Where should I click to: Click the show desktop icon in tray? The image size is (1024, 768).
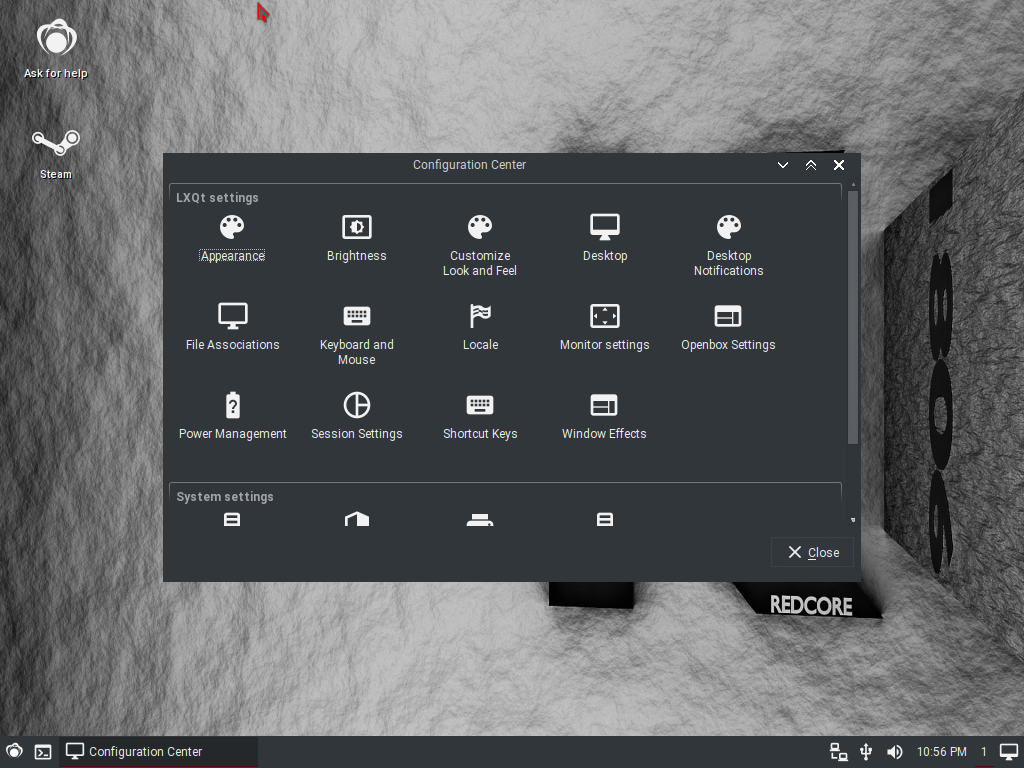coord(1009,752)
